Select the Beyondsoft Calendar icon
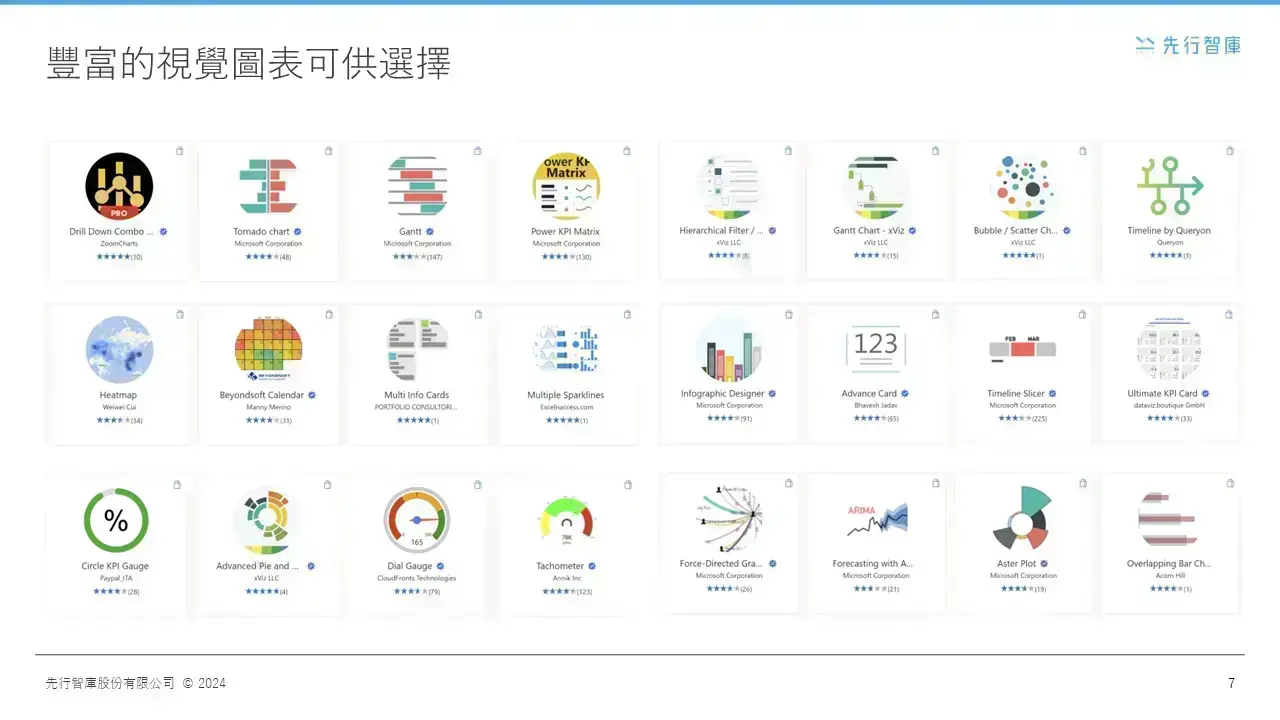The image size is (1280, 720). 268,350
